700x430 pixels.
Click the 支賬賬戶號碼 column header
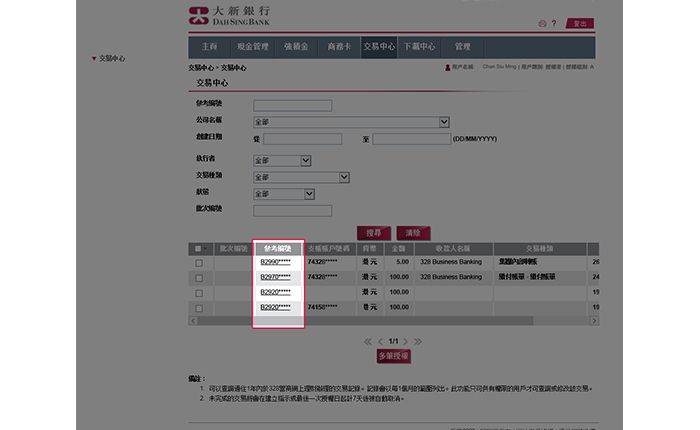coord(329,249)
